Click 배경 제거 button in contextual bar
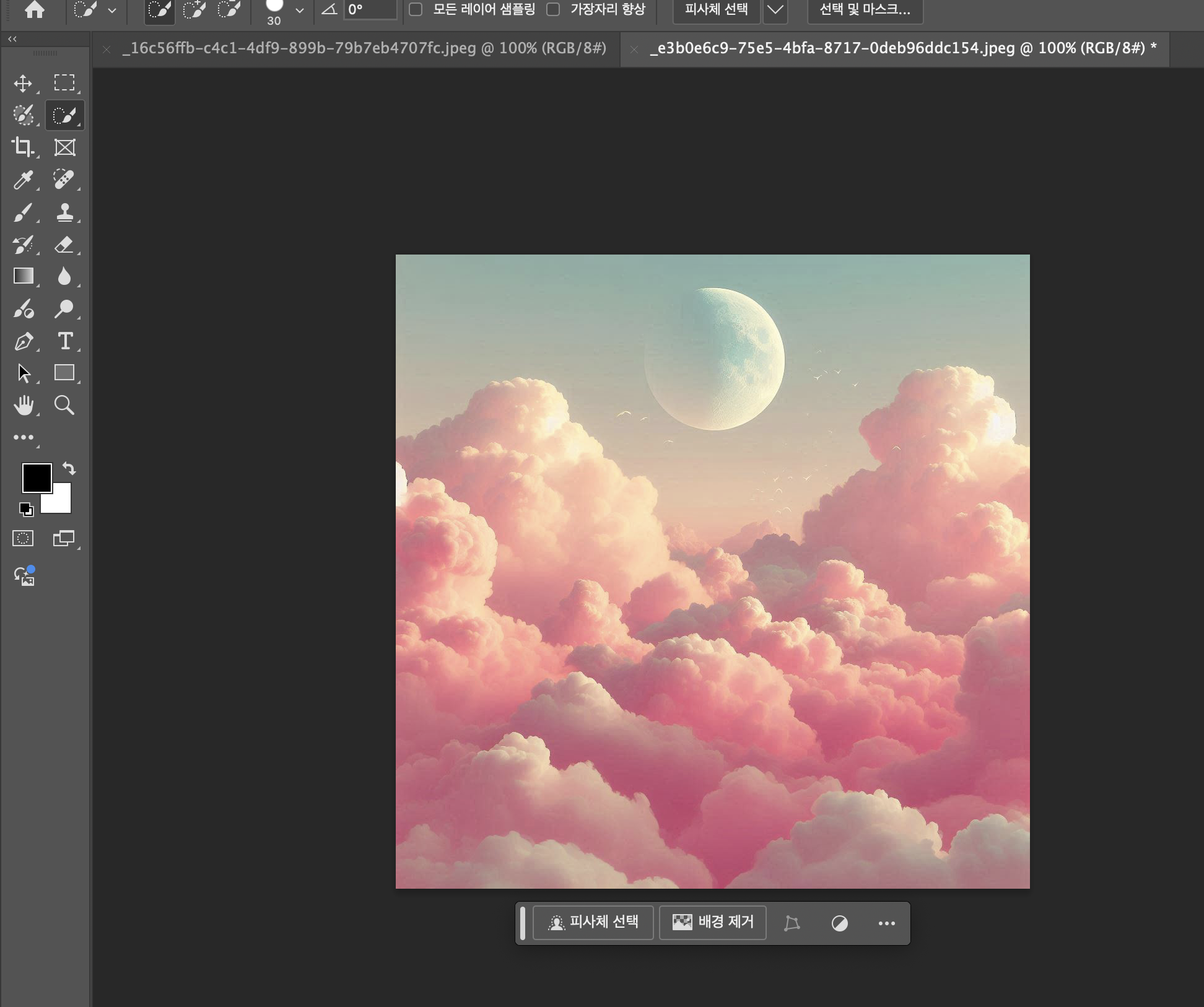 click(713, 922)
